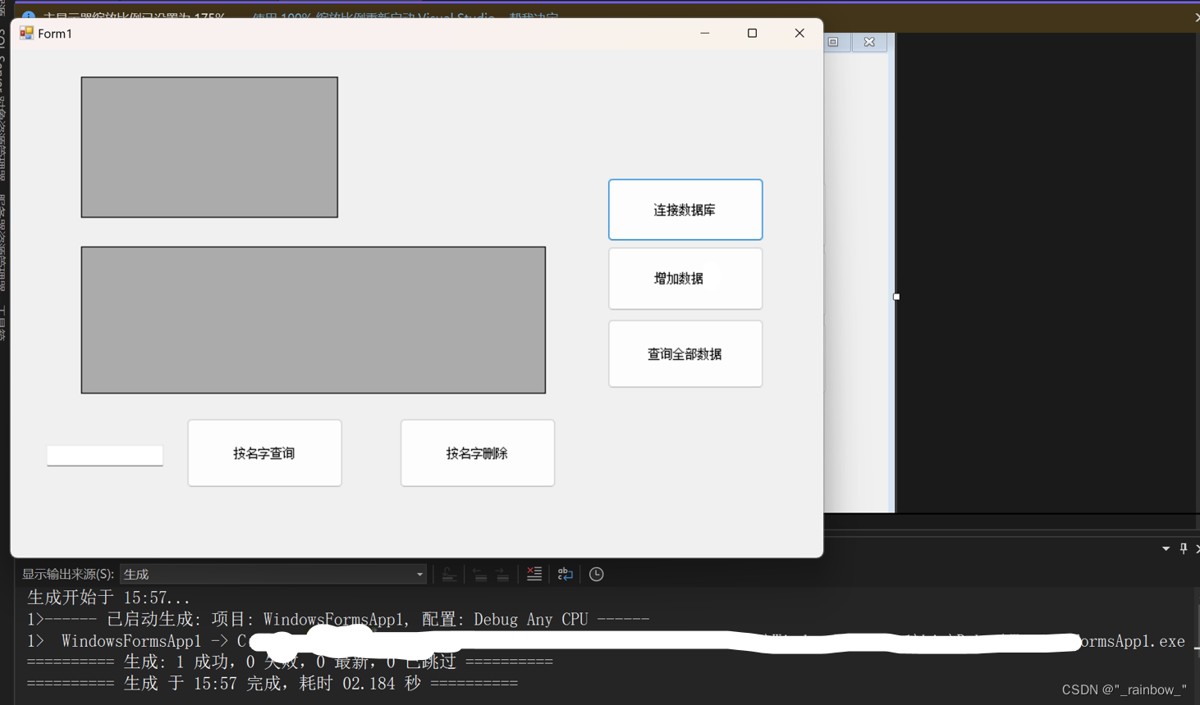Go to previous message icon in output toolbar
This screenshot has height=705, width=1200.
(480, 574)
